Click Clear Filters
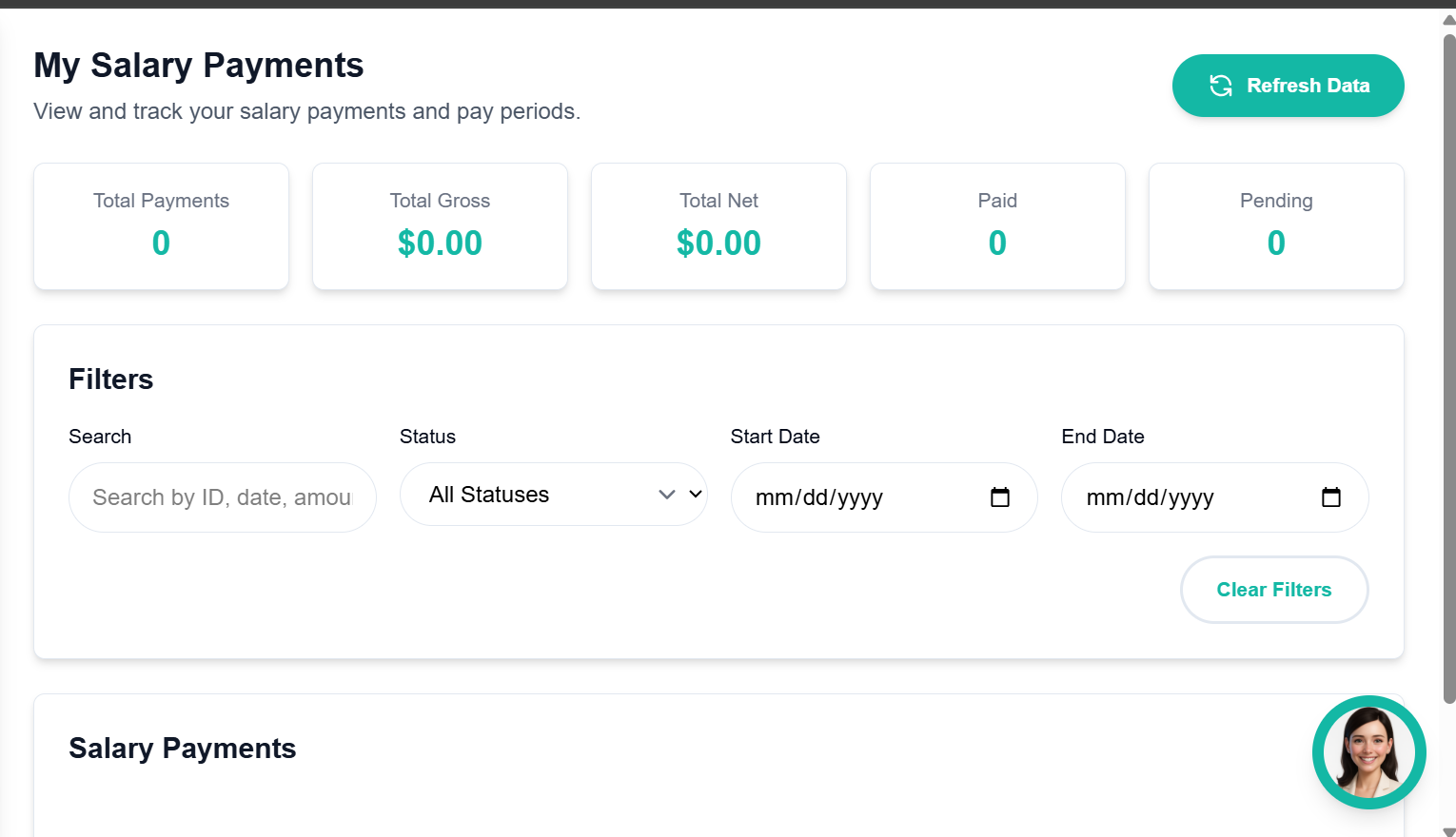This screenshot has width=1456, height=837. (1274, 590)
